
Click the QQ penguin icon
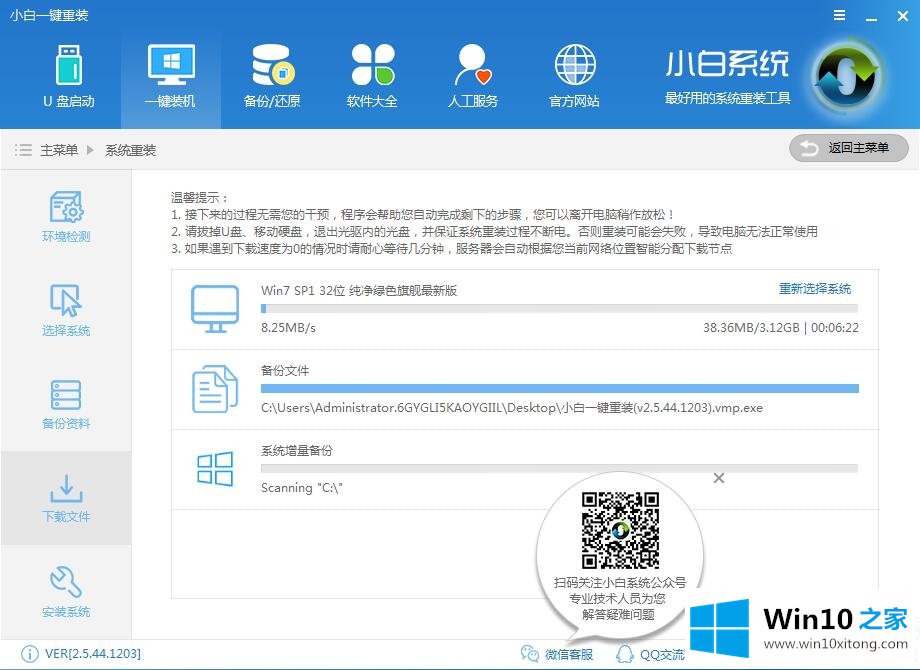[625, 654]
